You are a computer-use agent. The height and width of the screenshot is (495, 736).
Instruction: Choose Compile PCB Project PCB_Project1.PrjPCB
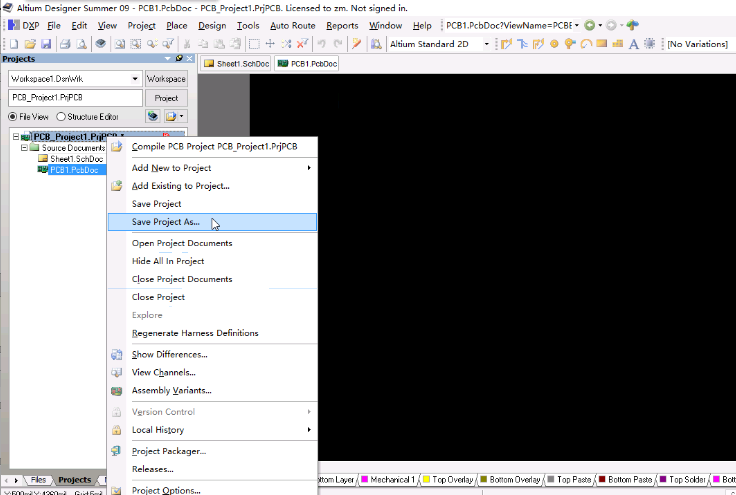[212, 147]
